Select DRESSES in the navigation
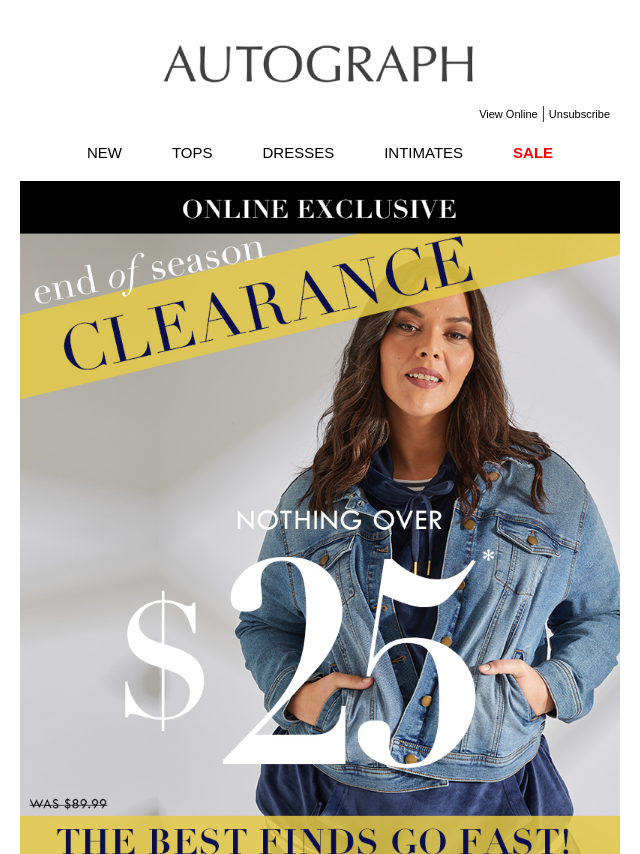640x854 pixels. pos(298,153)
